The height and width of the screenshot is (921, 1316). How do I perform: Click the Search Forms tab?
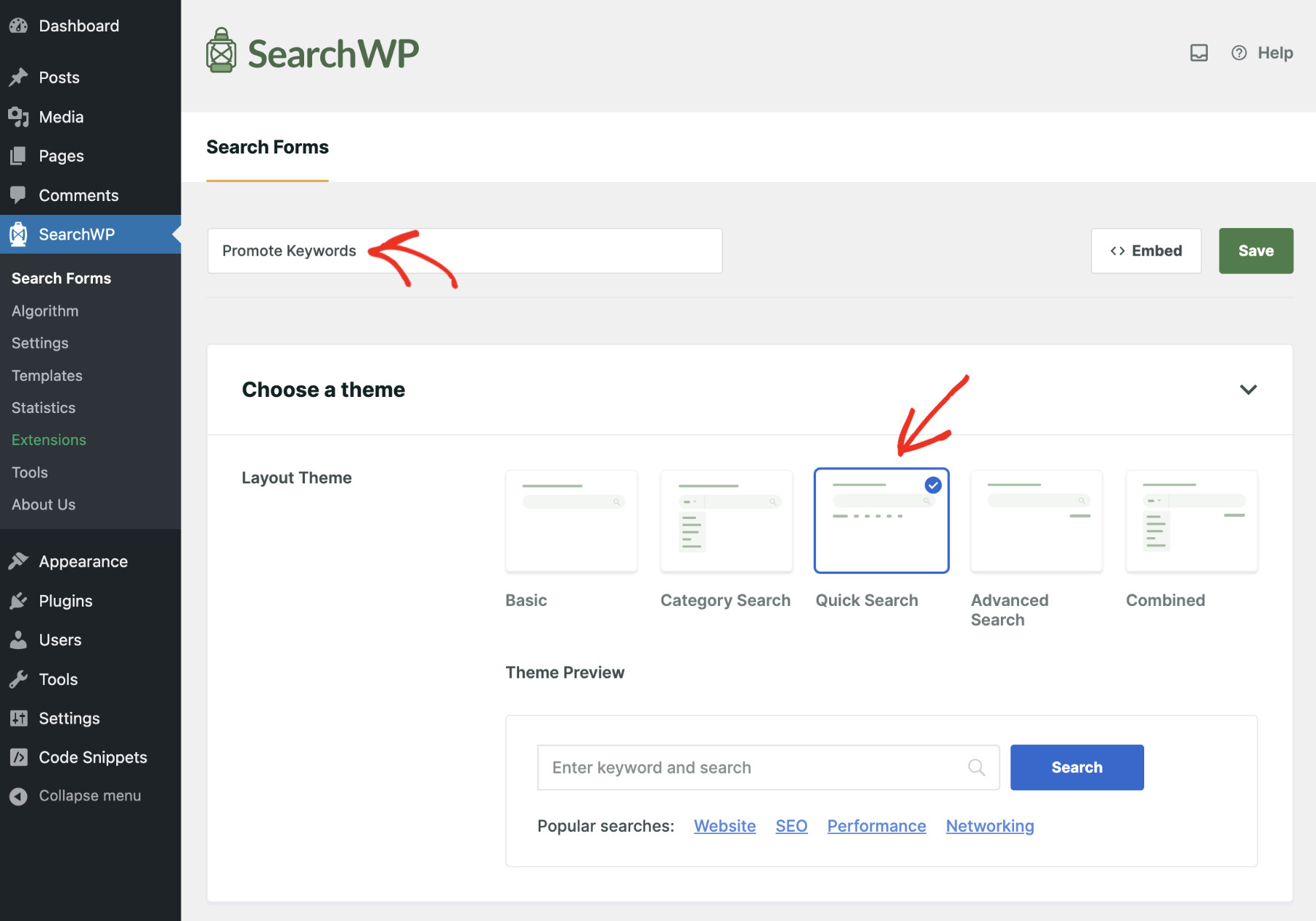tap(268, 147)
